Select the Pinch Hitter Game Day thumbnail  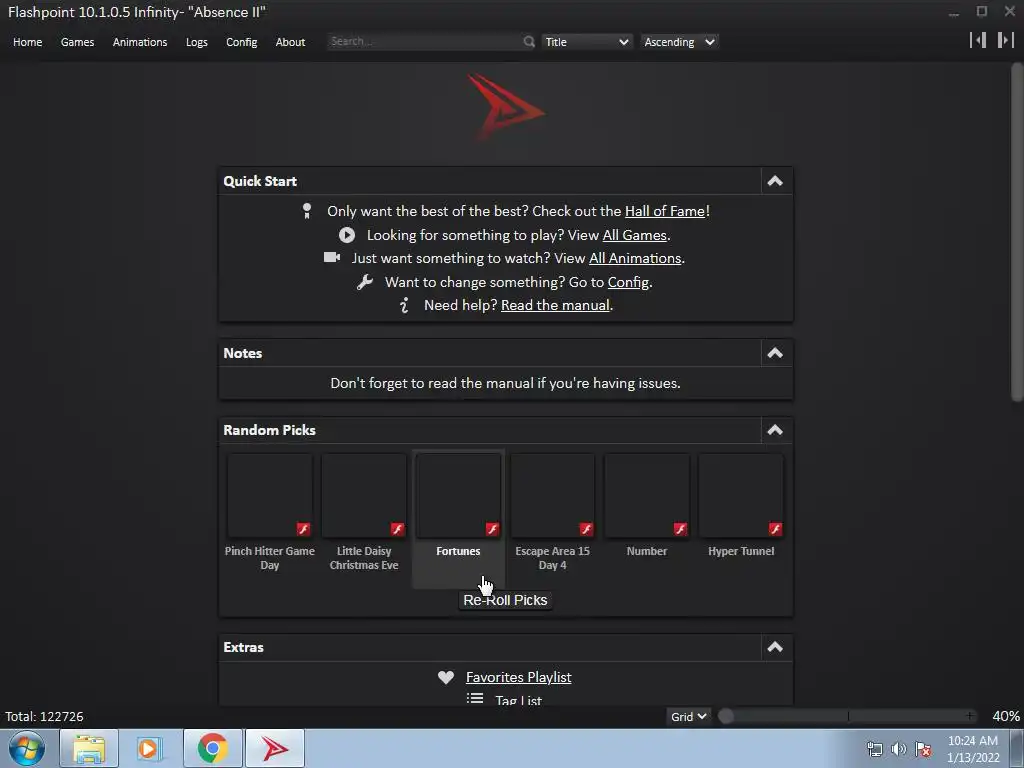(x=270, y=496)
